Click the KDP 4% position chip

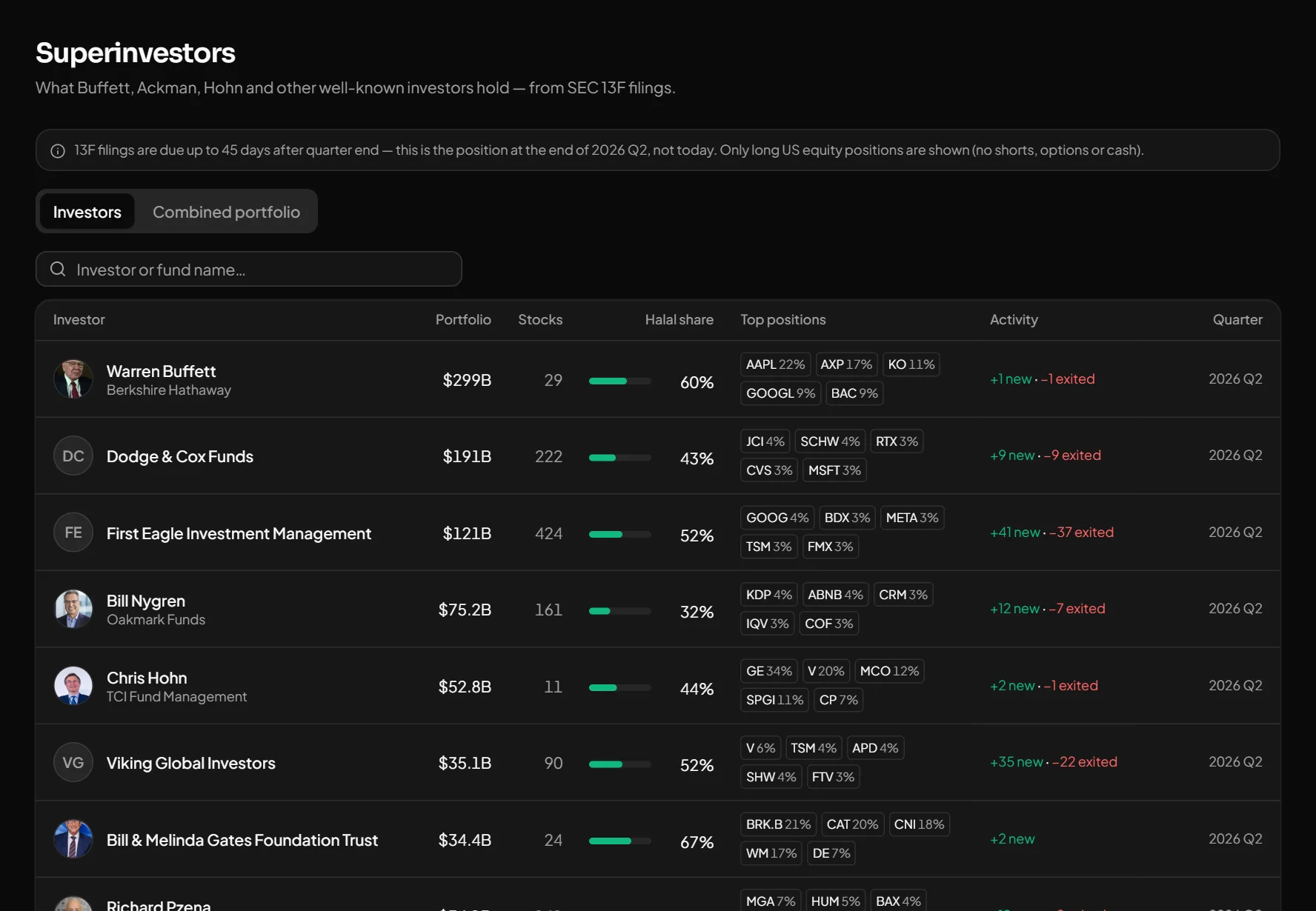(769, 595)
